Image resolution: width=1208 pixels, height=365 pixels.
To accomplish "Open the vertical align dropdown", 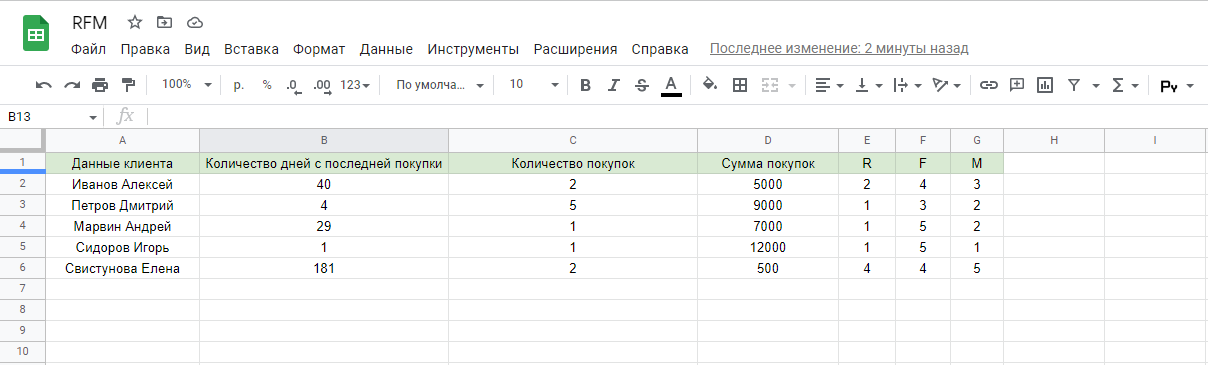I will point(869,85).
